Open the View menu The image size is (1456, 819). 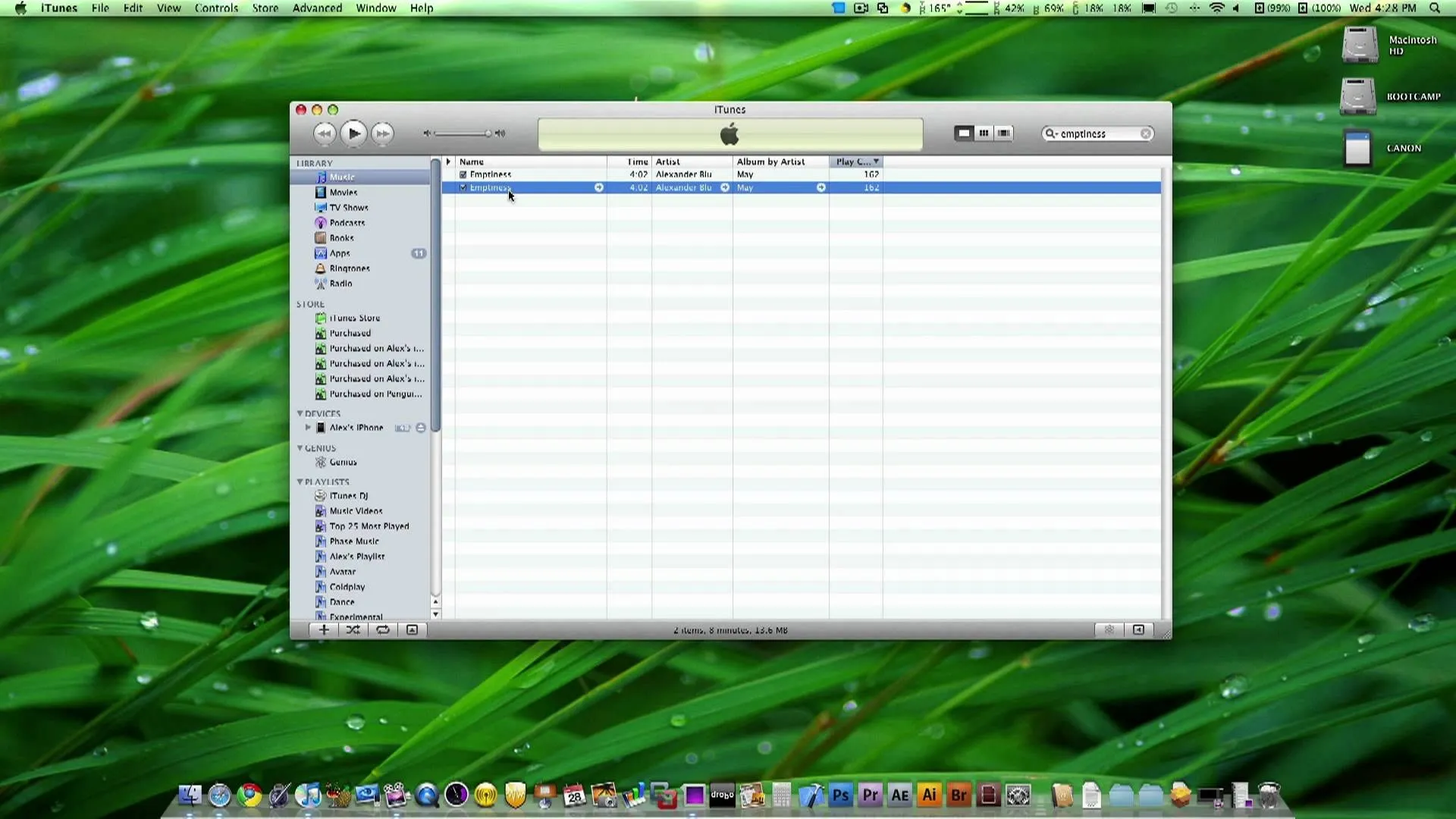(168, 8)
